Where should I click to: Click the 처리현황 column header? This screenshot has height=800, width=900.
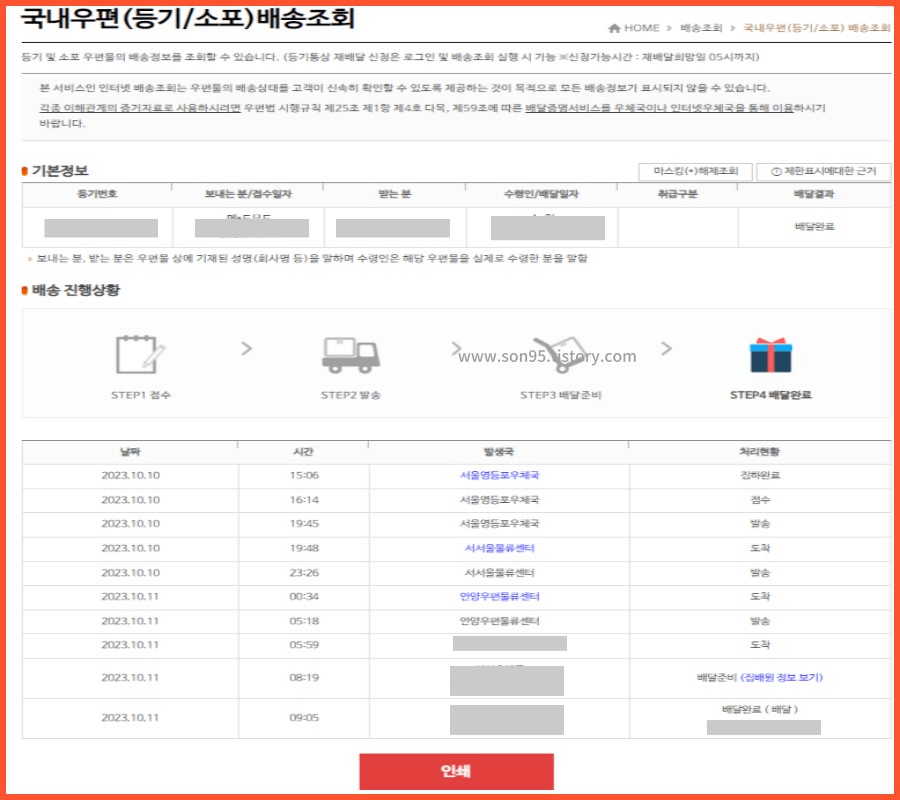pyautogui.click(x=759, y=452)
